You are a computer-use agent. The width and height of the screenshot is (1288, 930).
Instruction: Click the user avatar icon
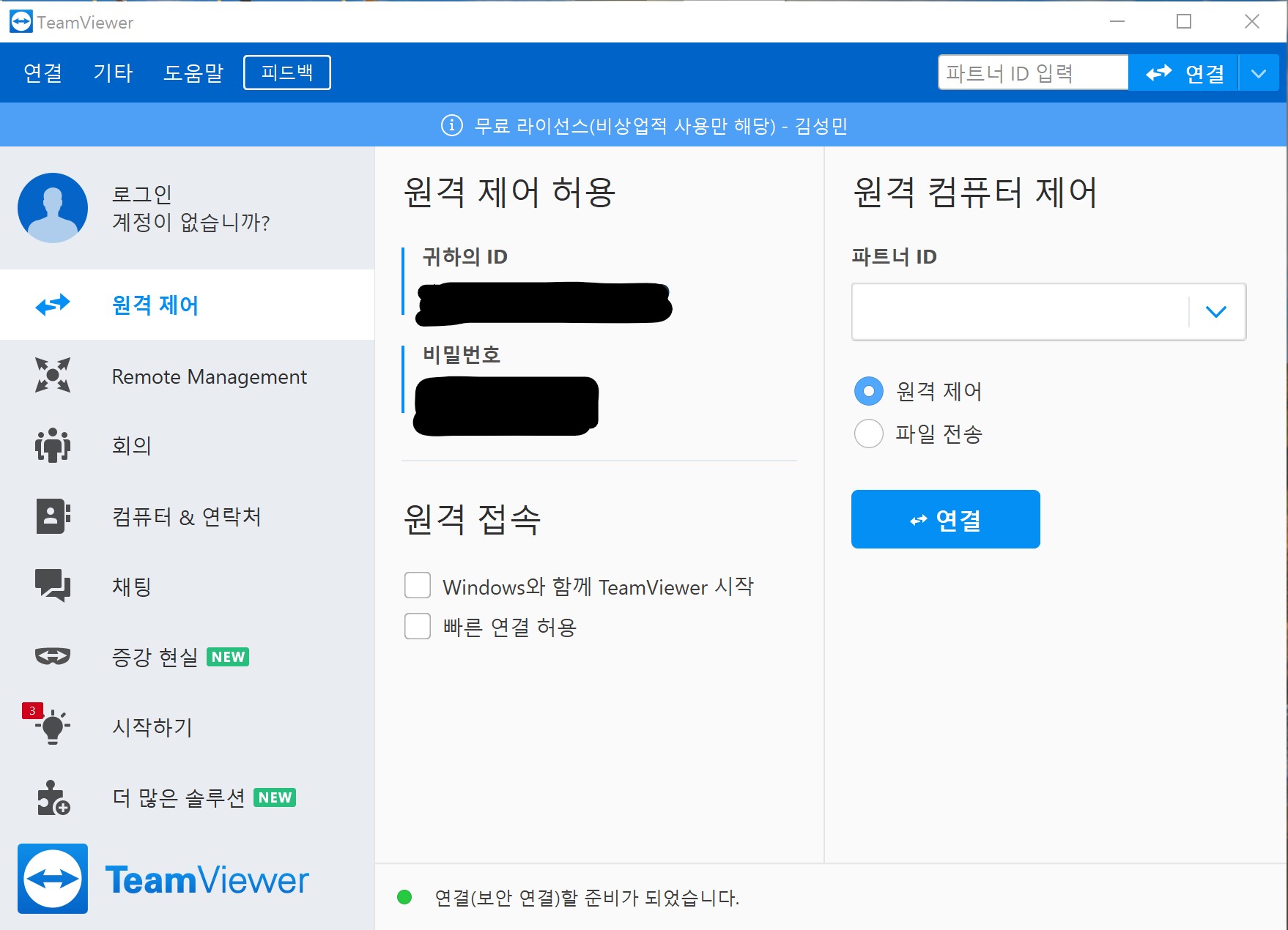point(53,208)
